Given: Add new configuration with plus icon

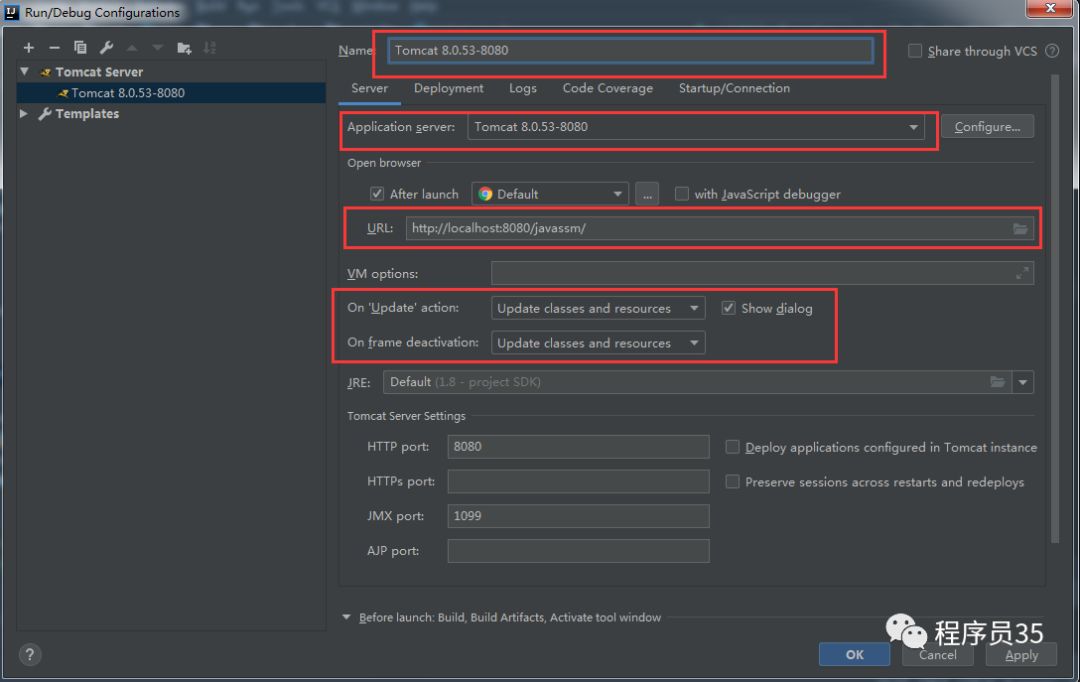Looking at the screenshot, I should [x=28, y=48].
